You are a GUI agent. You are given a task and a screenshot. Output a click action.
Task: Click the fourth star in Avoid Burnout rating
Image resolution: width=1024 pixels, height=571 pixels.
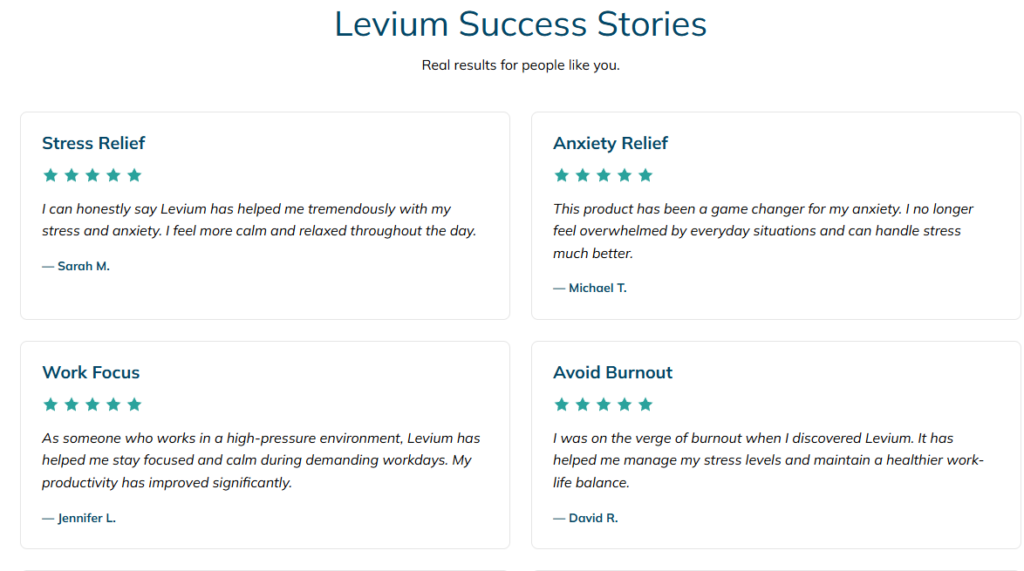pyautogui.click(x=624, y=405)
